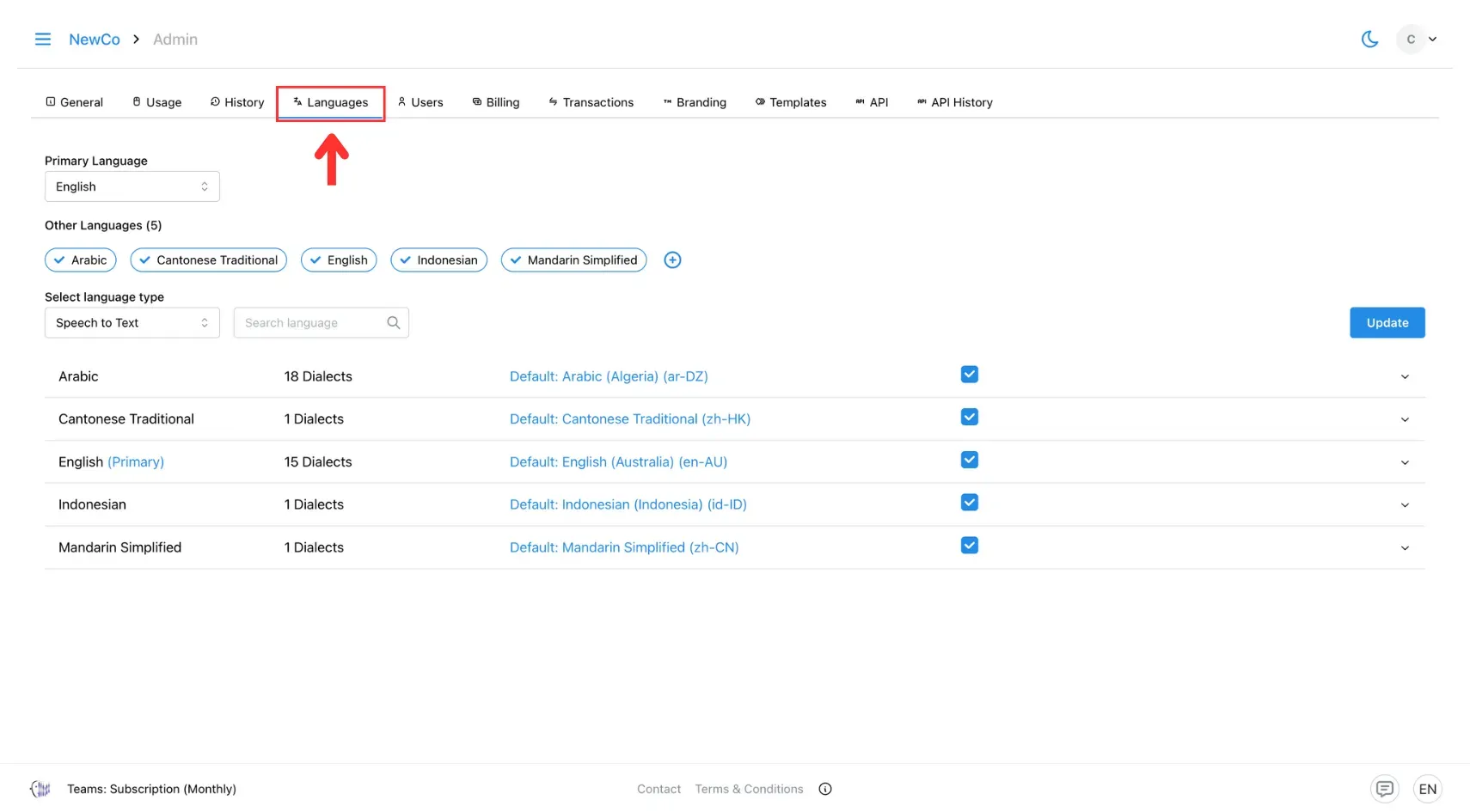Open the Primary Language dropdown
The width and height of the screenshot is (1470, 812).
pos(132,186)
